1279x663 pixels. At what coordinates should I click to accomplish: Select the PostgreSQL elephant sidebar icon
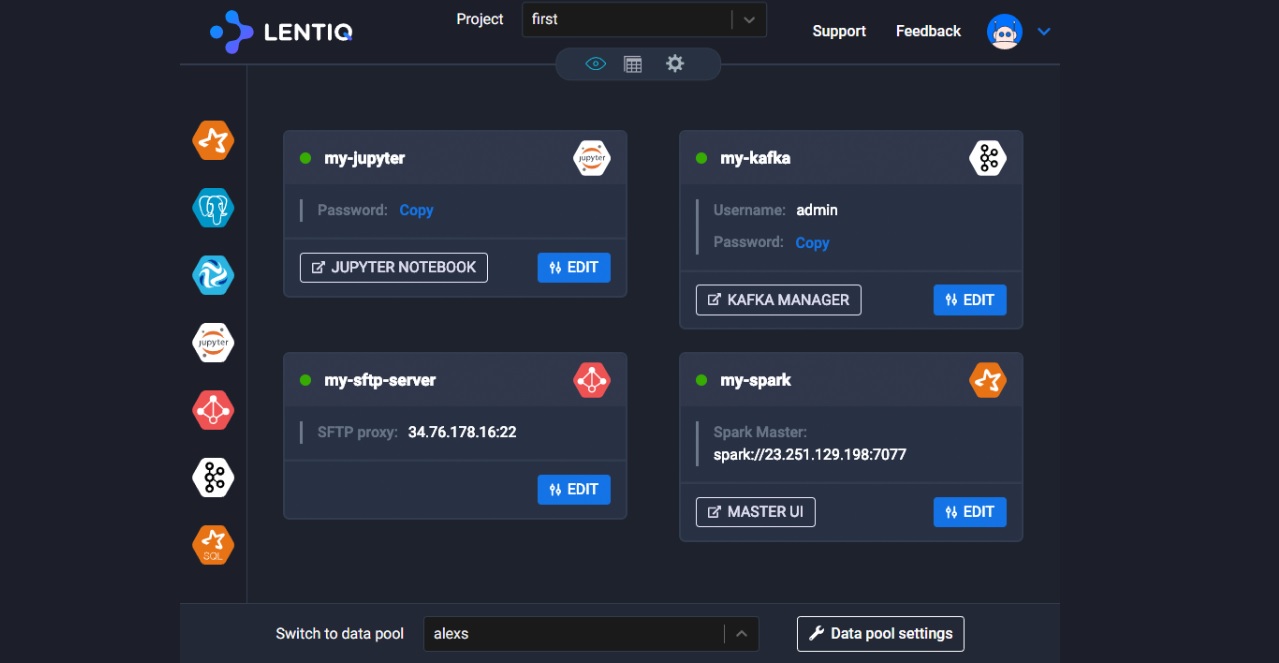pyautogui.click(x=213, y=208)
